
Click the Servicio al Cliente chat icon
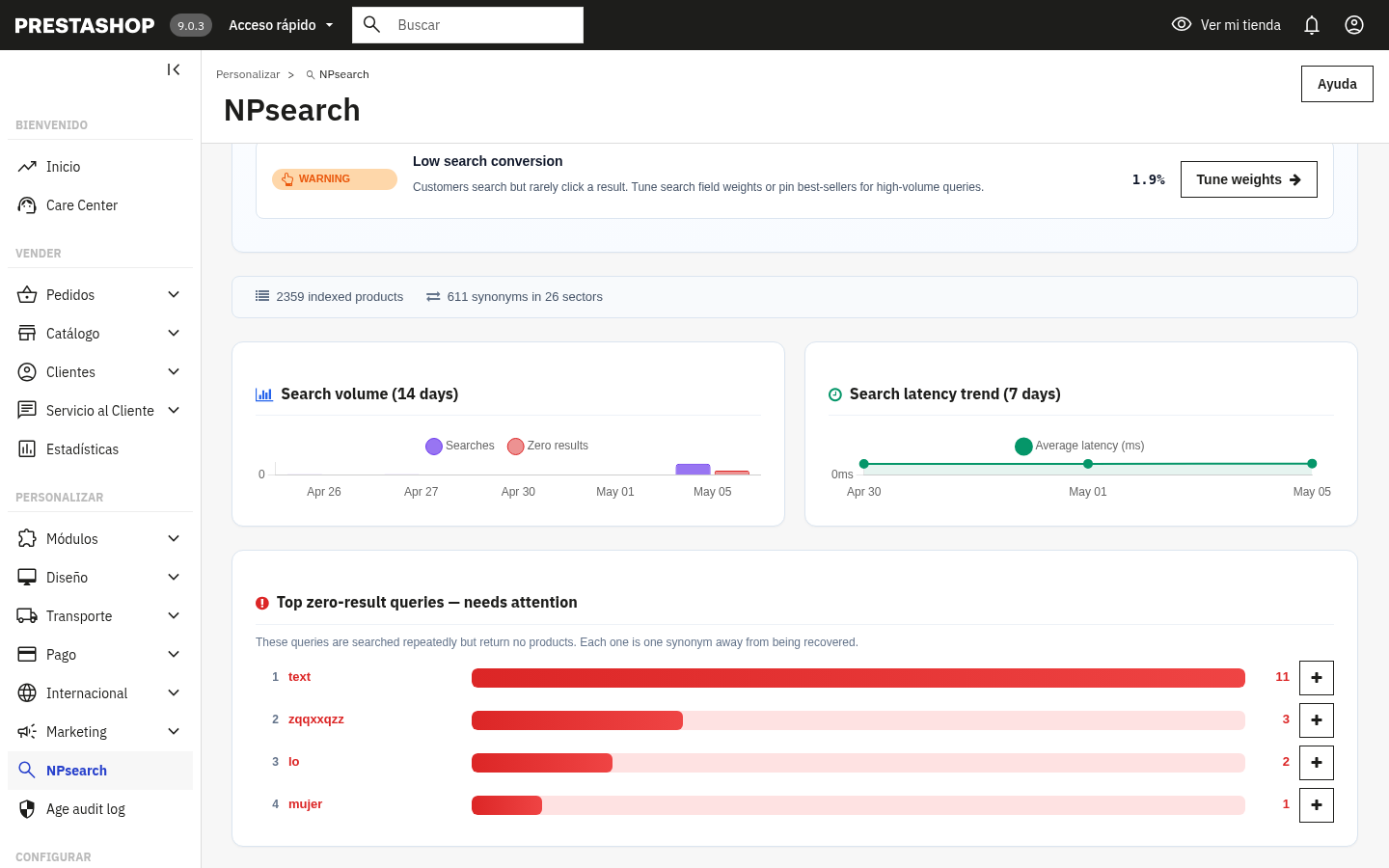[27, 411]
